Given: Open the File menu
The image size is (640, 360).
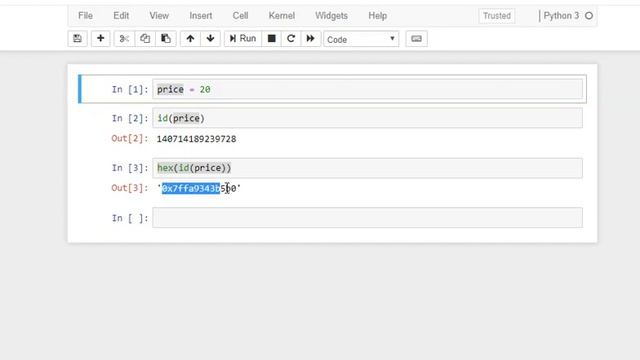Looking at the screenshot, I should [85, 16].
